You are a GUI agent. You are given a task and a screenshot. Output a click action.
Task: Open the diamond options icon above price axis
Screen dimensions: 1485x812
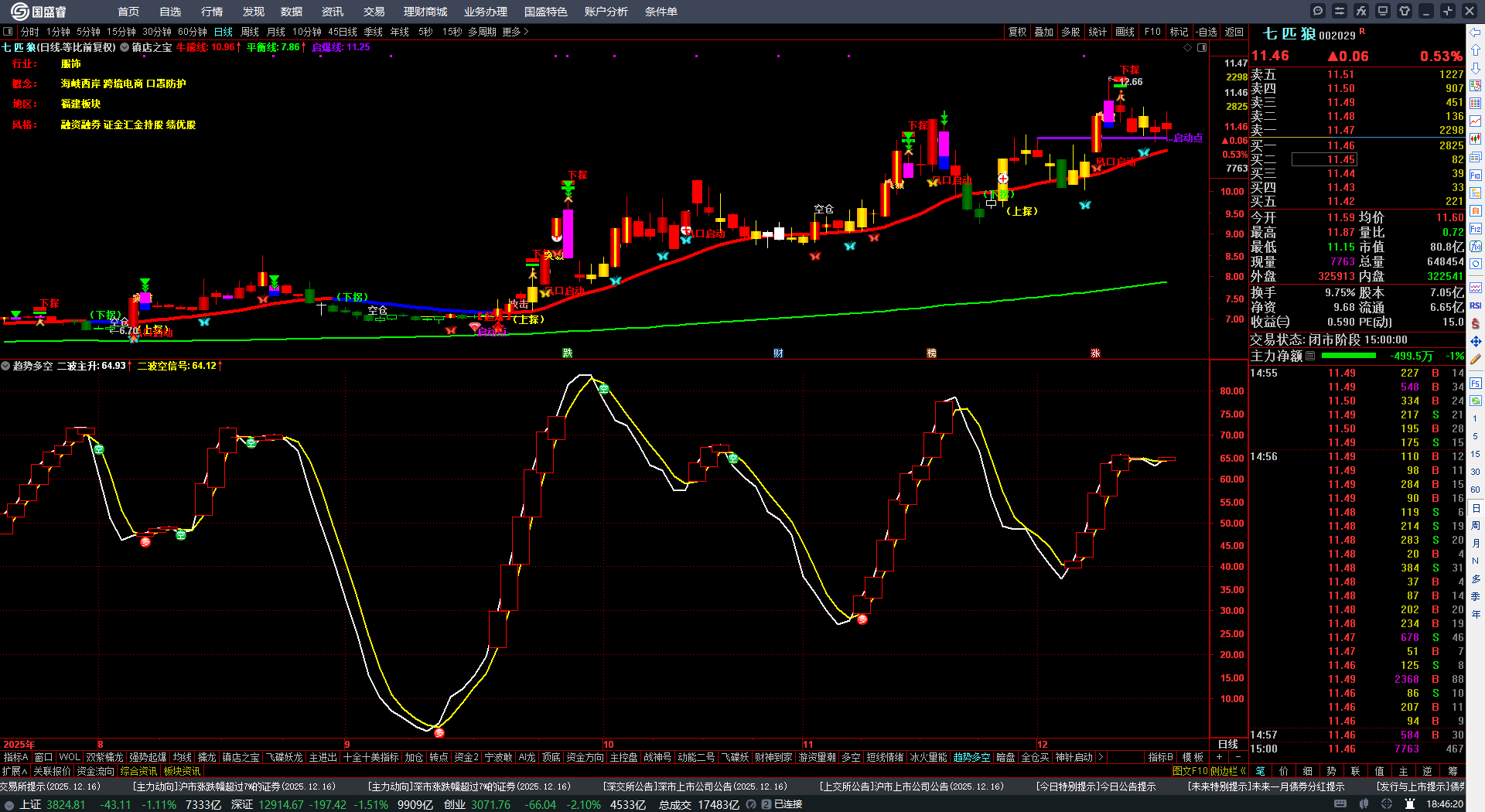pyautogui.click(x=1188, y=48)
